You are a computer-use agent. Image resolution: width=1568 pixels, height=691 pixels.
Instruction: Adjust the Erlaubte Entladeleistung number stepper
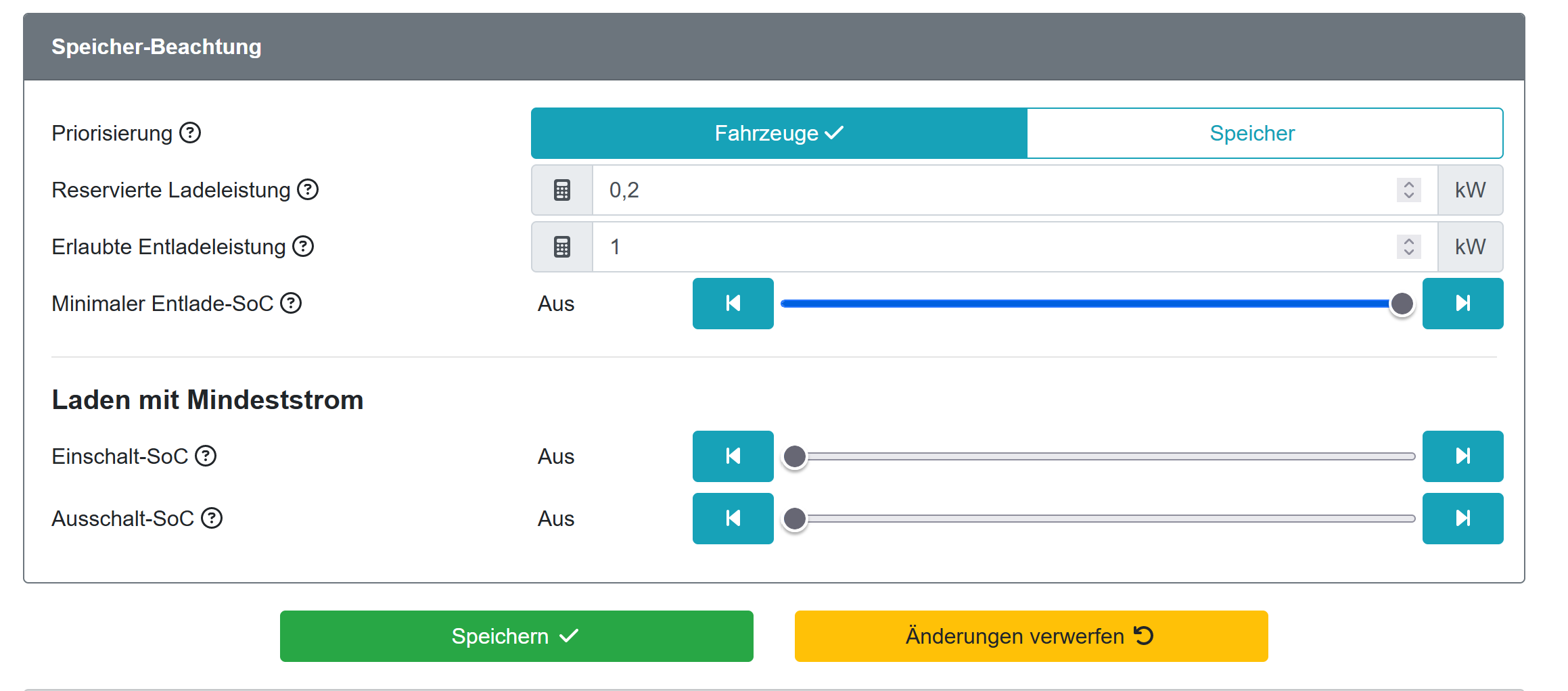[1408, 247]
